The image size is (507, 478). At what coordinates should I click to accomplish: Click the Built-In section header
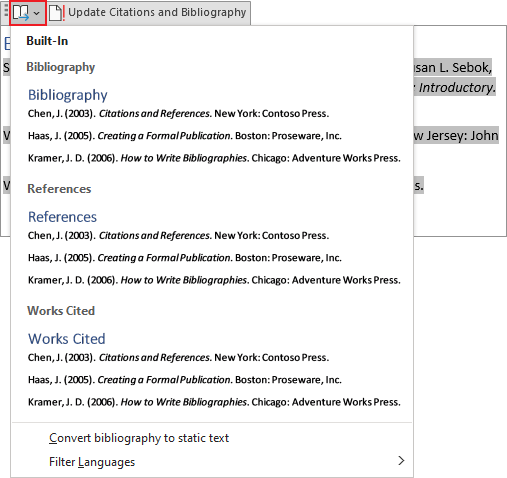(x=47, y=41)
